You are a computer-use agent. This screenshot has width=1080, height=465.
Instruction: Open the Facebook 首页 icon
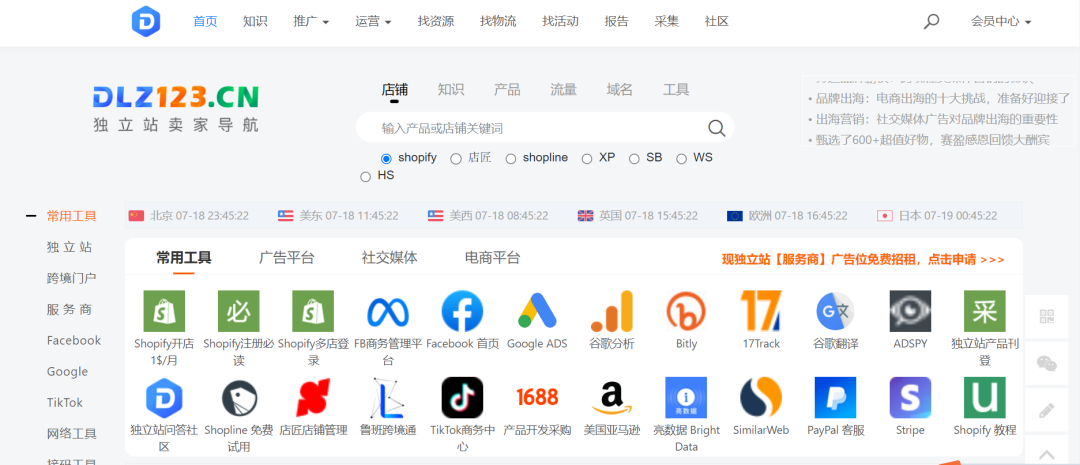pos(462,311)
